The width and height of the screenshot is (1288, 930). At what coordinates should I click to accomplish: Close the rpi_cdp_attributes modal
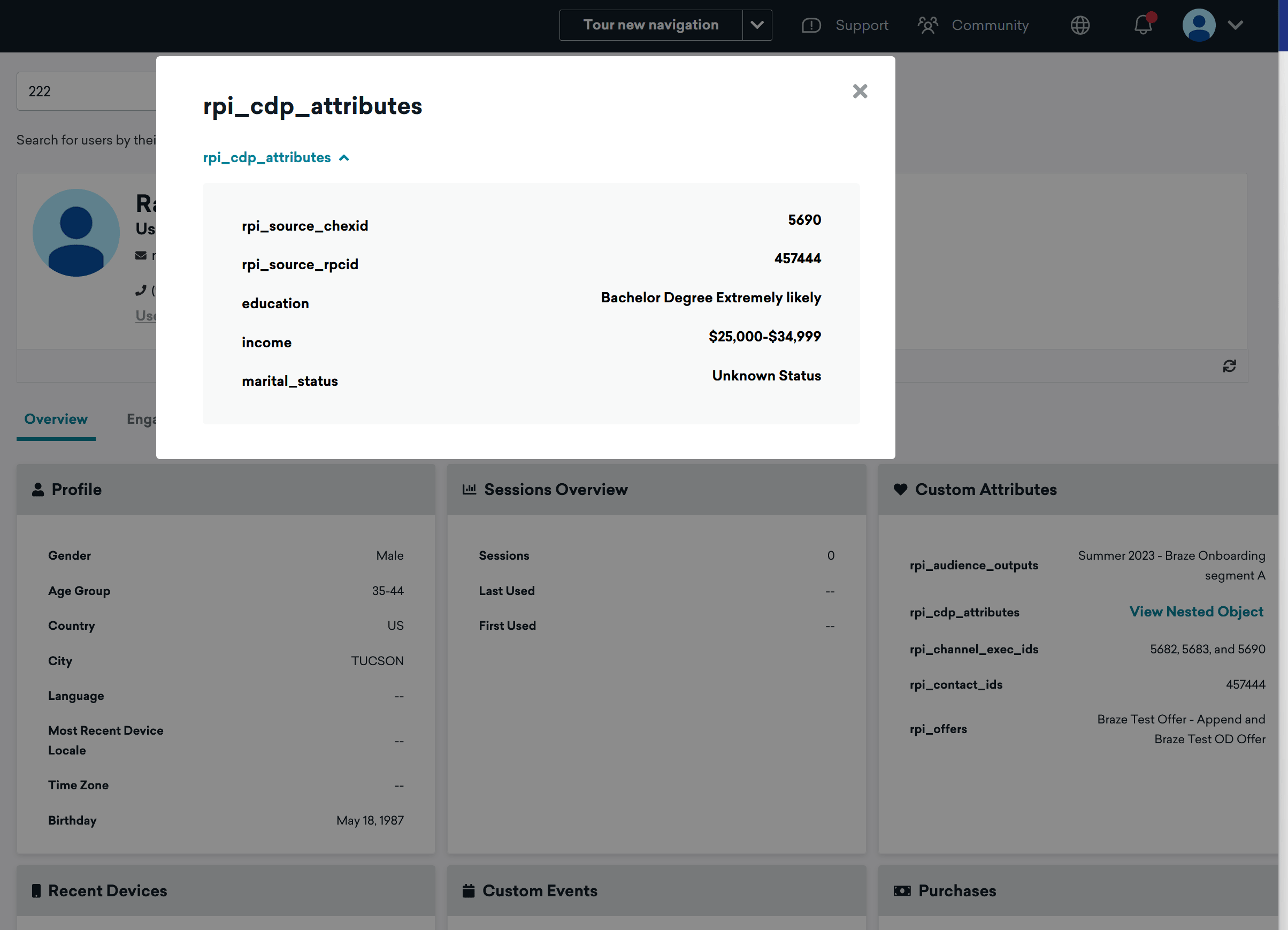coord(860,92)
